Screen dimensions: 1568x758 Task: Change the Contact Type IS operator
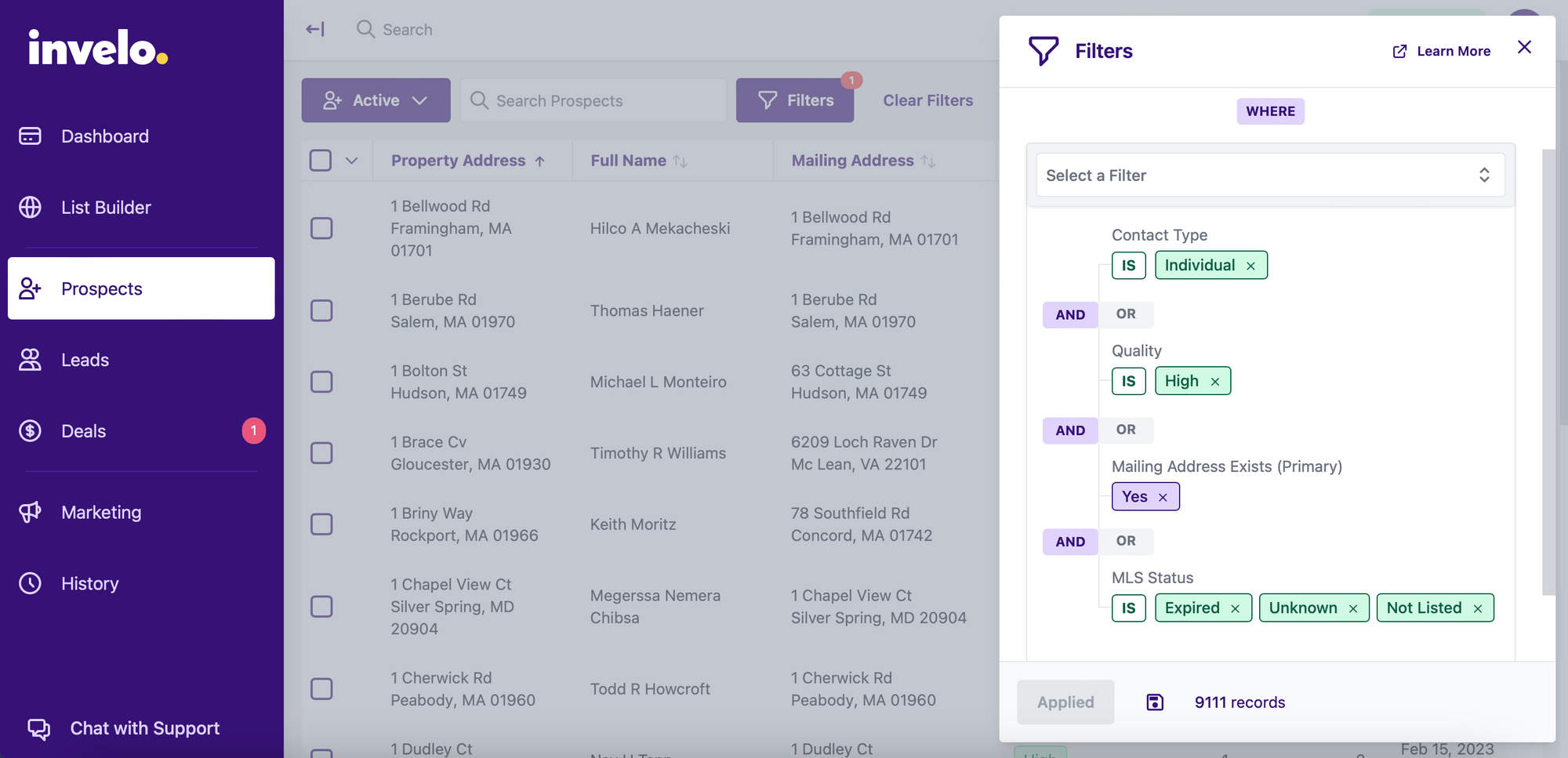(x=1129, y=266)
